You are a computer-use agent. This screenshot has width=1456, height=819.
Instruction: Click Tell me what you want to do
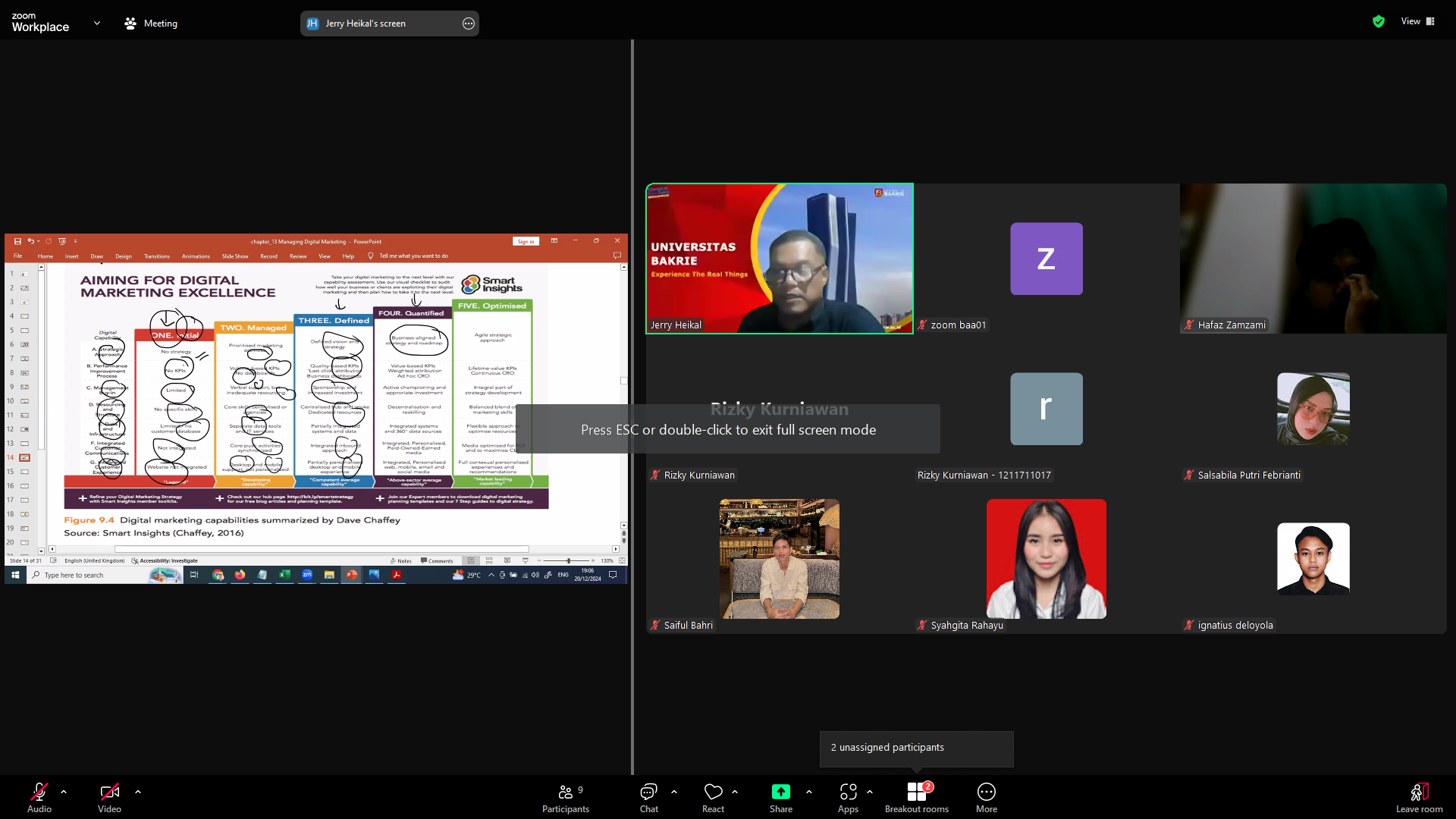pyautogui.click(x=413, y=256)
